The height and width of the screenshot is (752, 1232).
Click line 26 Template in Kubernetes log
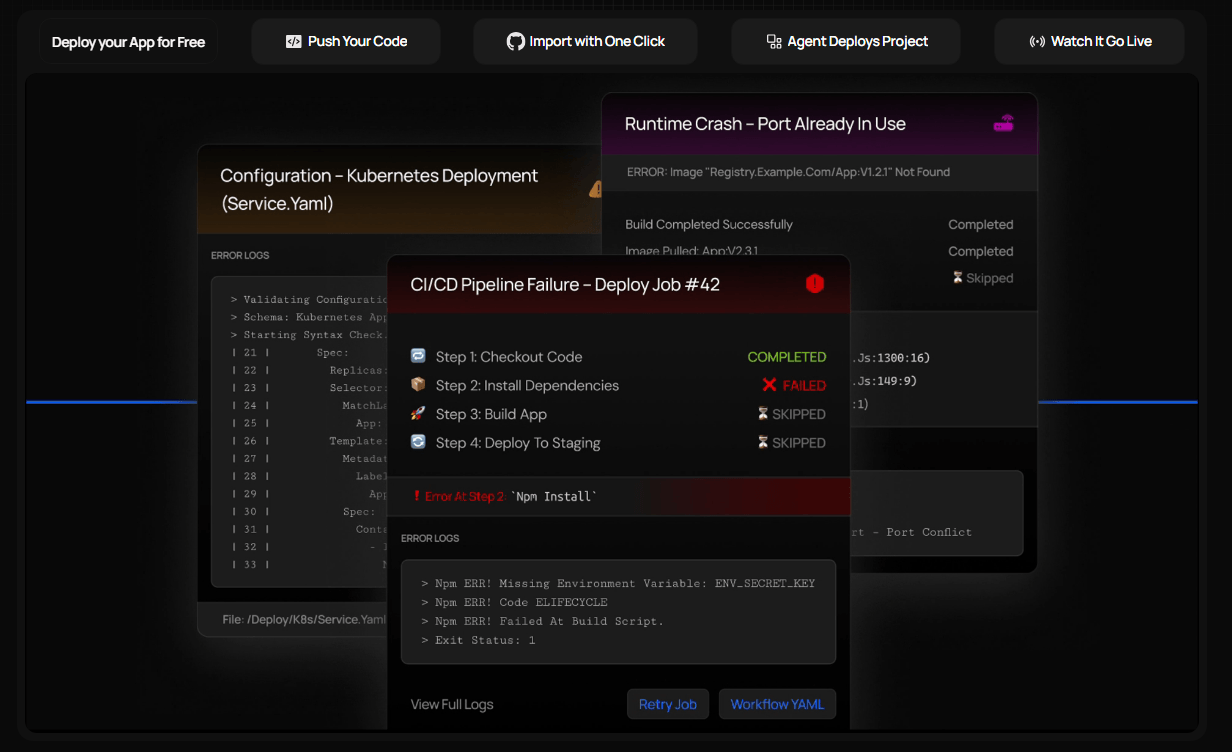tap(308, 441)
